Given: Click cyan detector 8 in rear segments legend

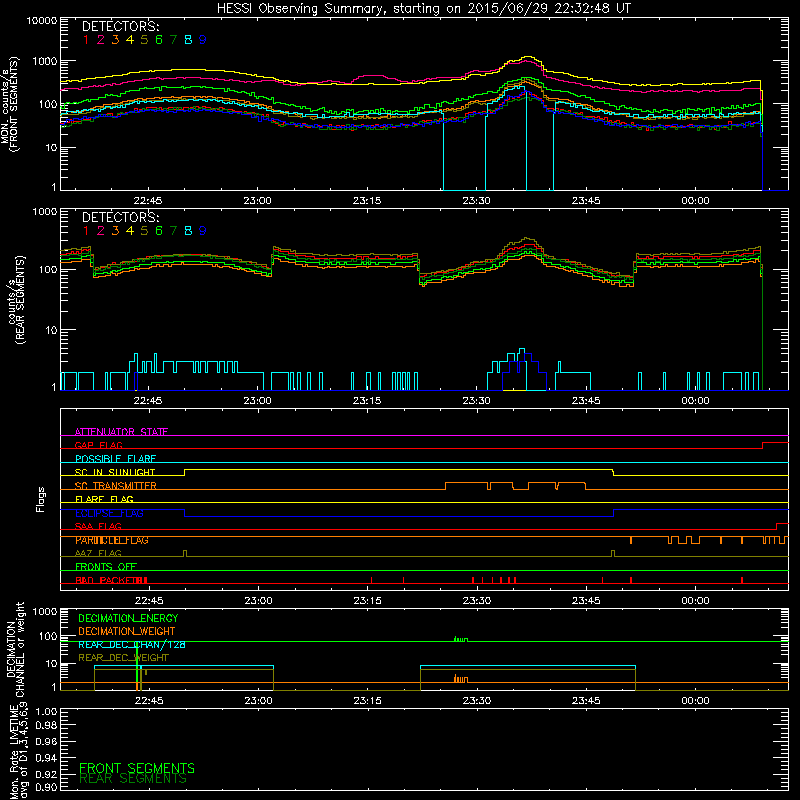Looking at the screenshot, I should tap(188, 231).
